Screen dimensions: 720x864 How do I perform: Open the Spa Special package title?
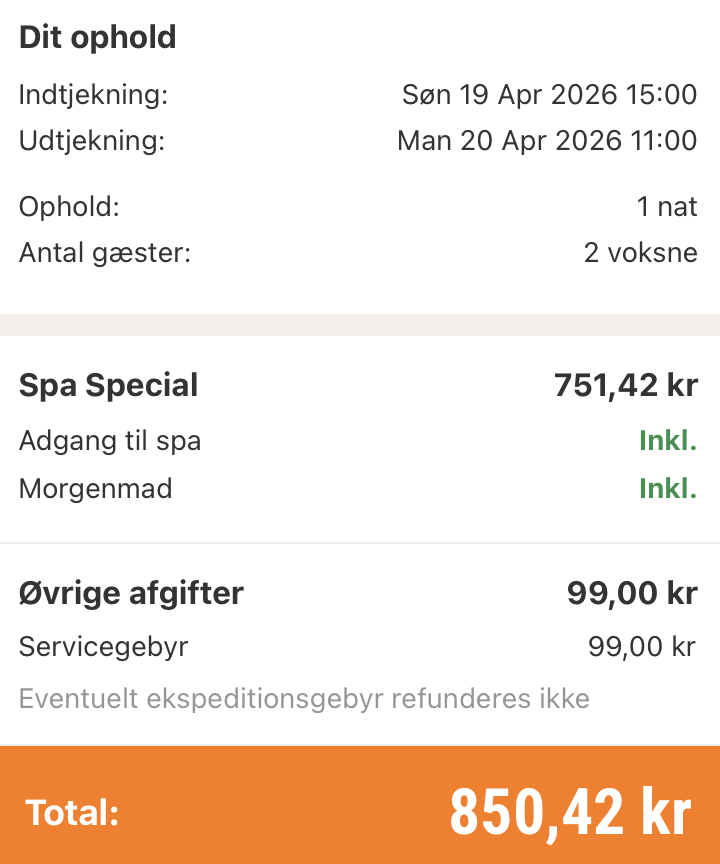point(108,385)
